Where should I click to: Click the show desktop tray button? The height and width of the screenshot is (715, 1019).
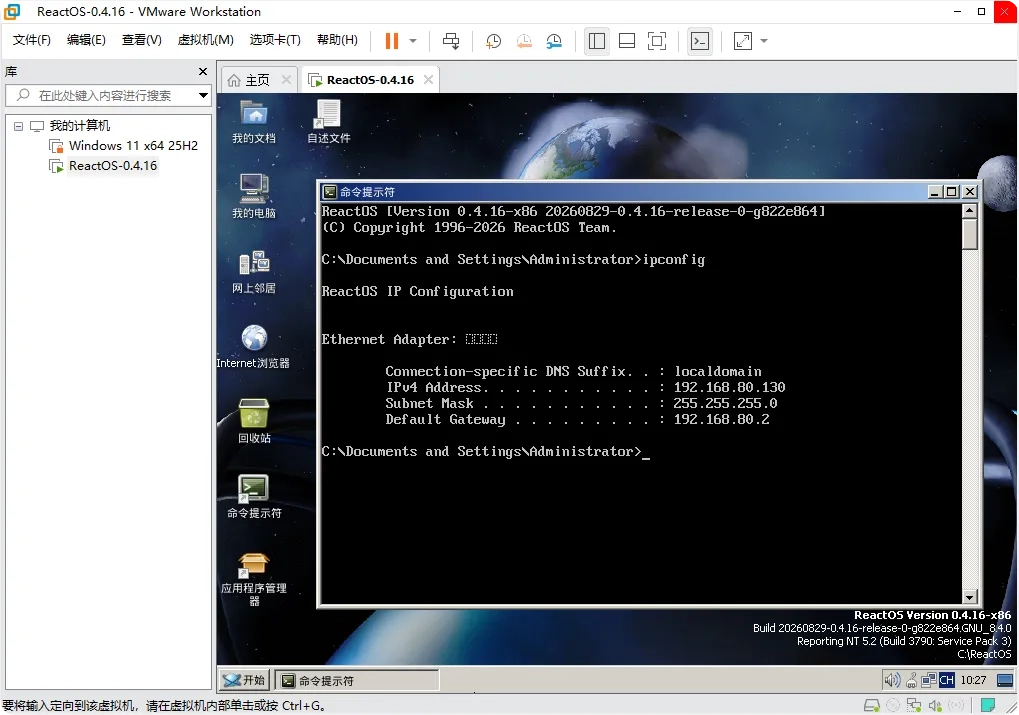(1005, 681)
